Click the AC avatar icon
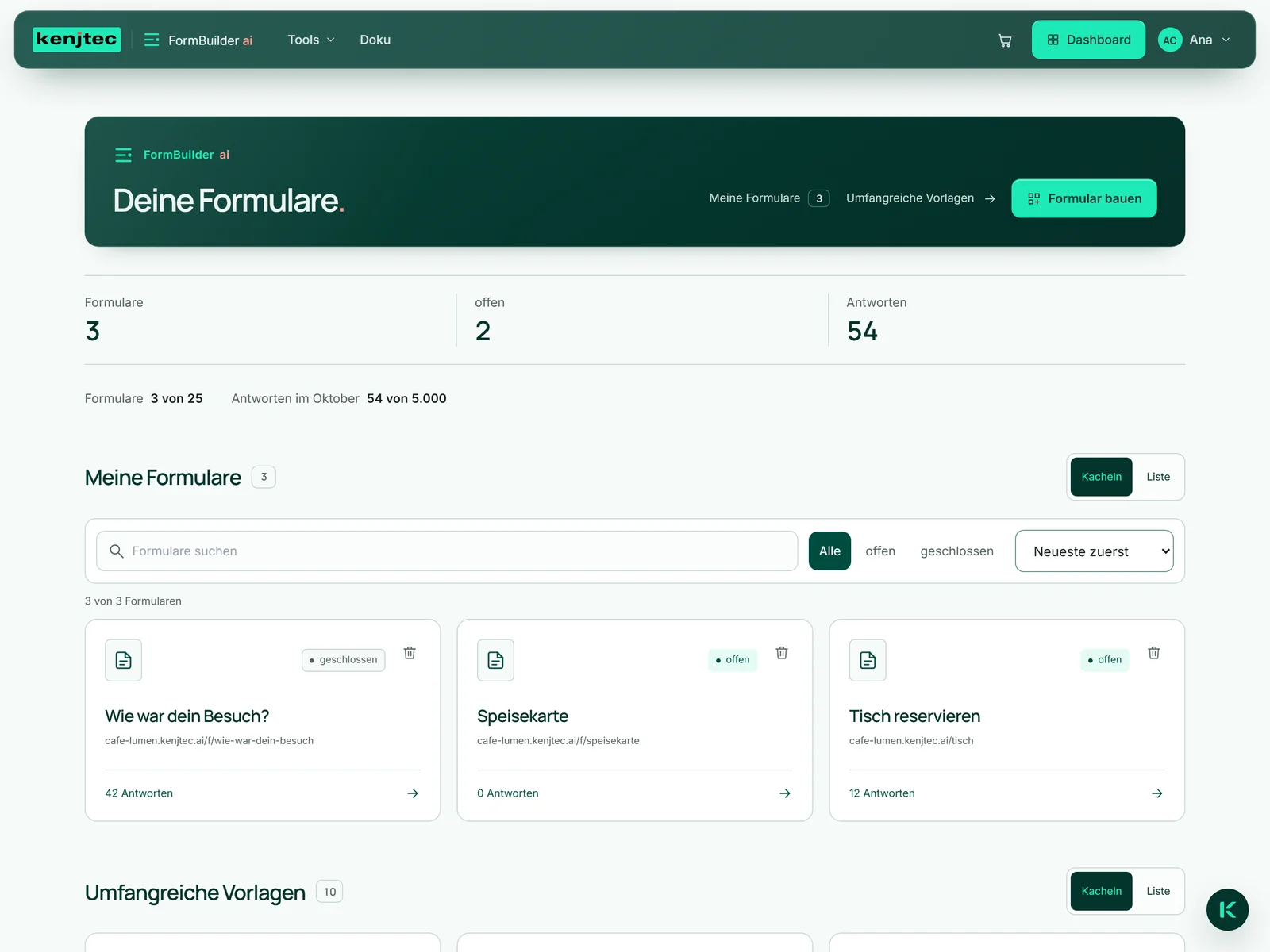 [x=1170, y=40]
